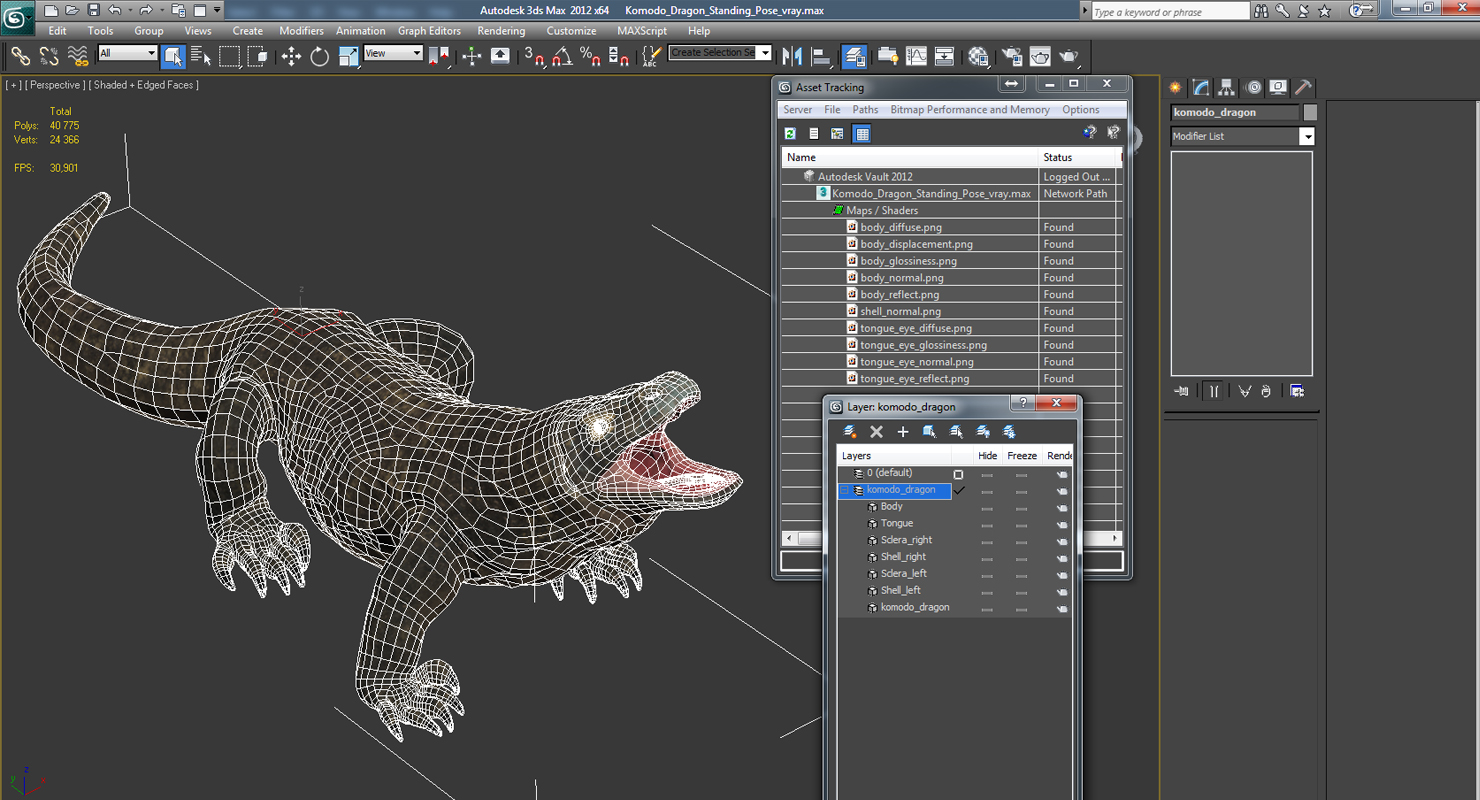Open Render Setup teapot icon

pyautogui.click(x=1012, y=56)
